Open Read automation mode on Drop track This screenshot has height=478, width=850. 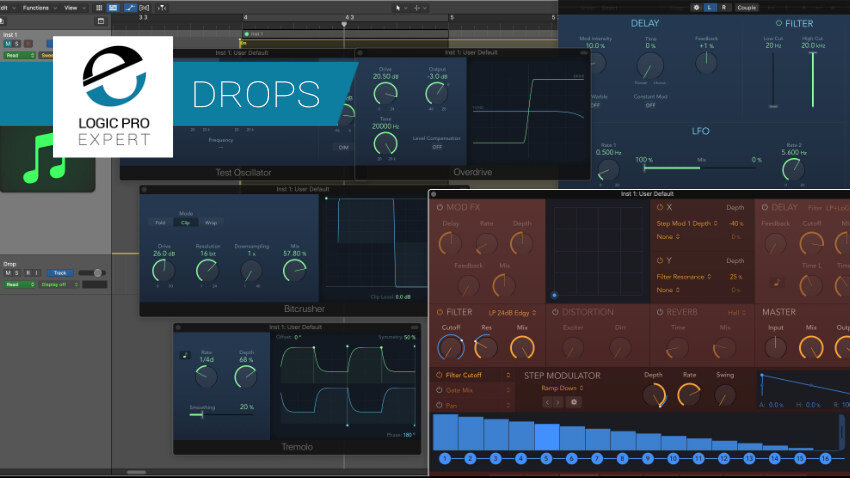(20, 285)
